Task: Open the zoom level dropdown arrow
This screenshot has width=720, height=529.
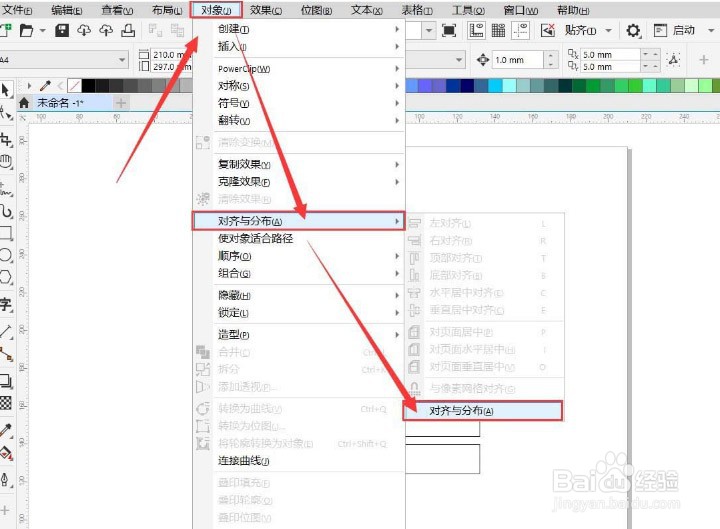Action: pos(428,31)
